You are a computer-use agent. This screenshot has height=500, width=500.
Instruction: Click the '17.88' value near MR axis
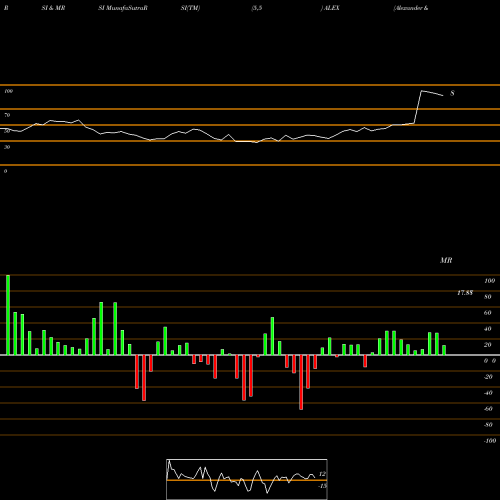coord(465,293)
